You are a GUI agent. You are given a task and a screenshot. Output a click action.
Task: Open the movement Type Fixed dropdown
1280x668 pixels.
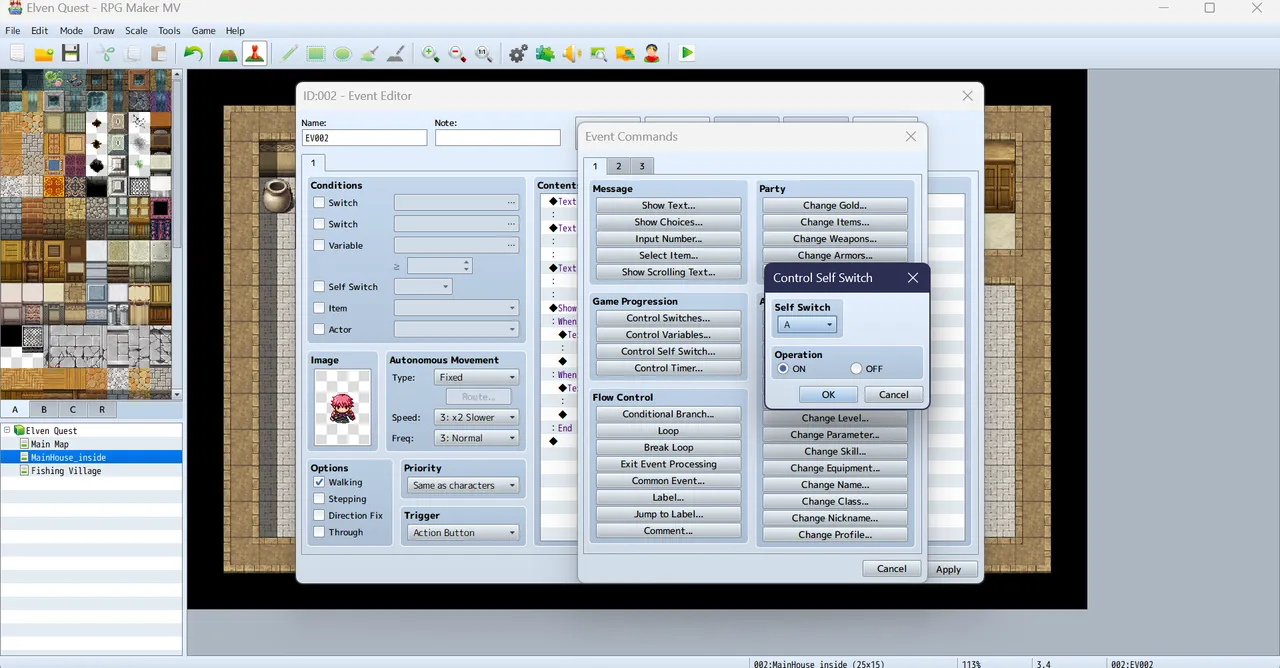point(476,377)
